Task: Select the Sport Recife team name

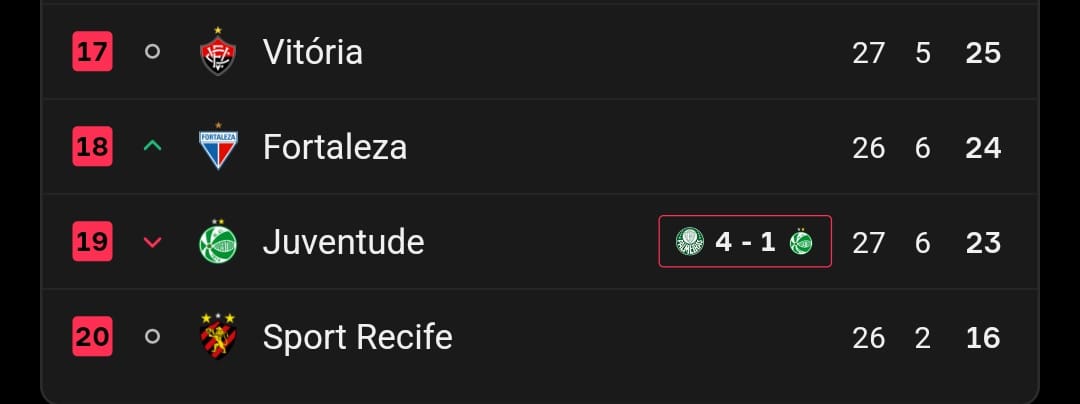Action: (357, 337)
